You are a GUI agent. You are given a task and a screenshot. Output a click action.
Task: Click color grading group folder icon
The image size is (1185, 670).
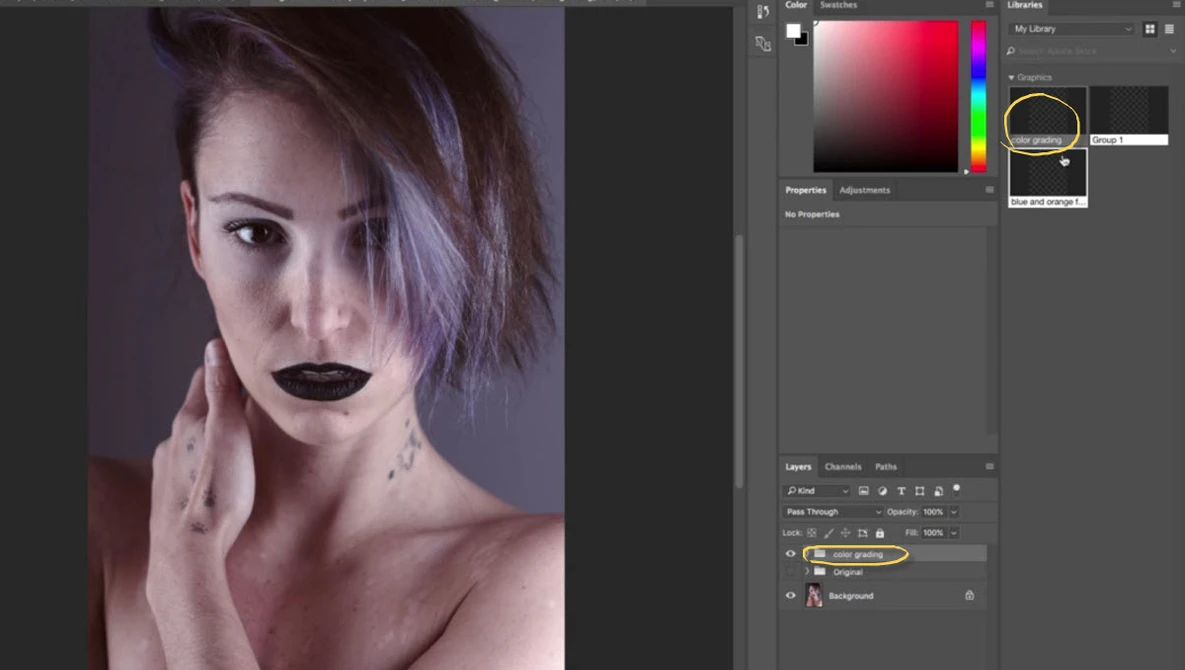(x=820, y=554)
